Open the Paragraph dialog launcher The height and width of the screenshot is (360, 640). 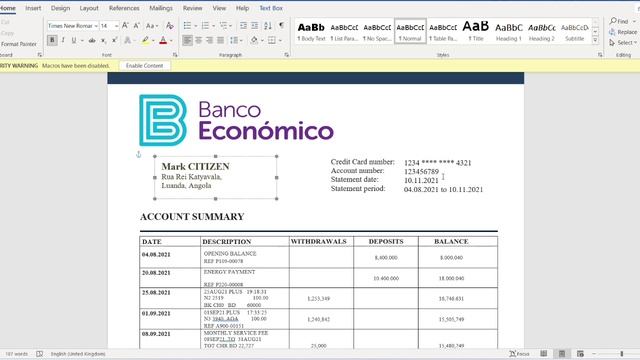pyautogui.click(x=287, y=55)
